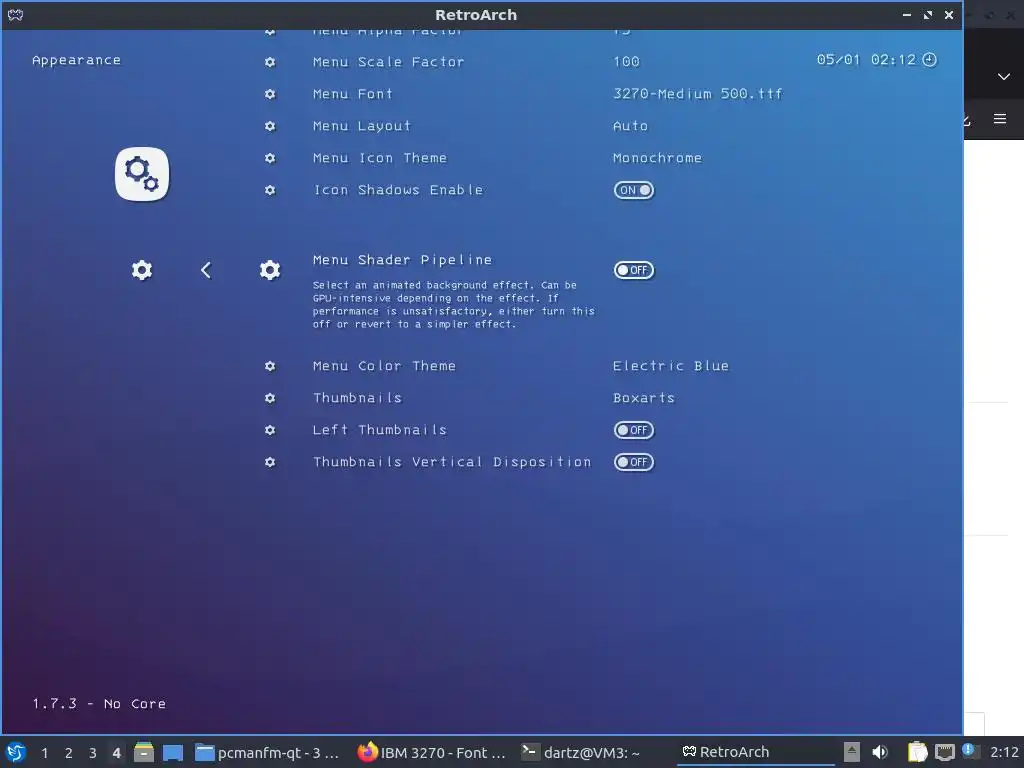Click the removable media eject icon in the tray

click(x=852, y=752)
